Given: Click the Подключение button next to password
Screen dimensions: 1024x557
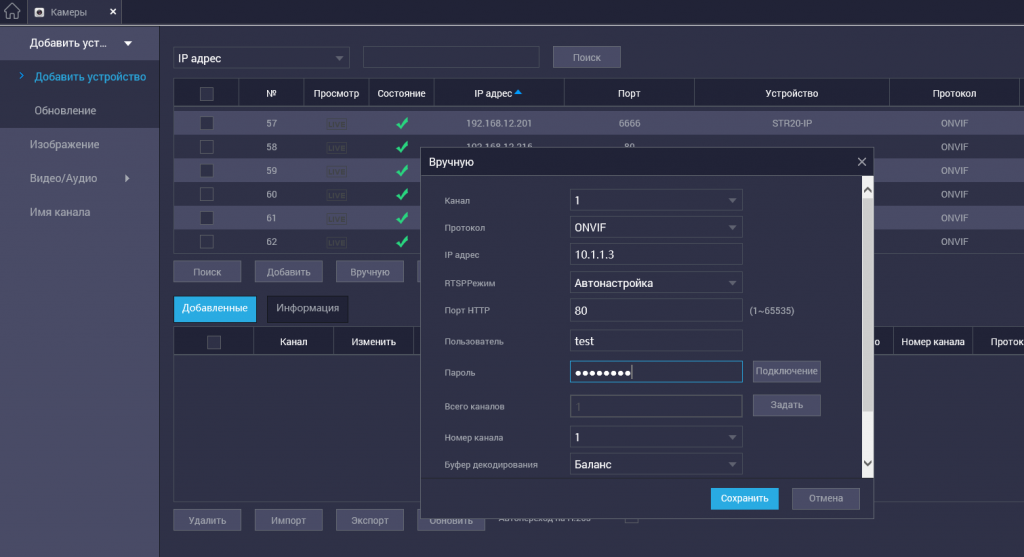Looking at the screenshot, I should pos(787,371).
